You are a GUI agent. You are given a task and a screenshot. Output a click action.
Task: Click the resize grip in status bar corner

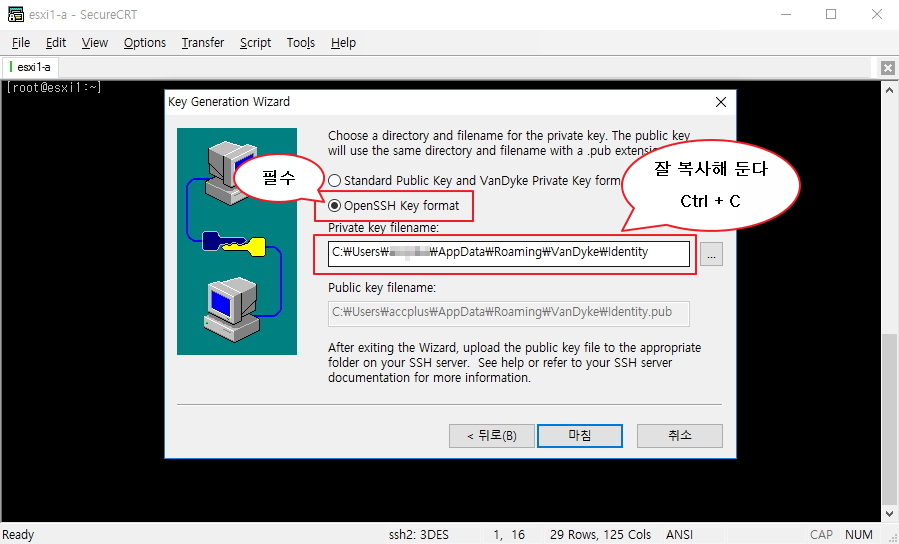(x=892, y=537)
